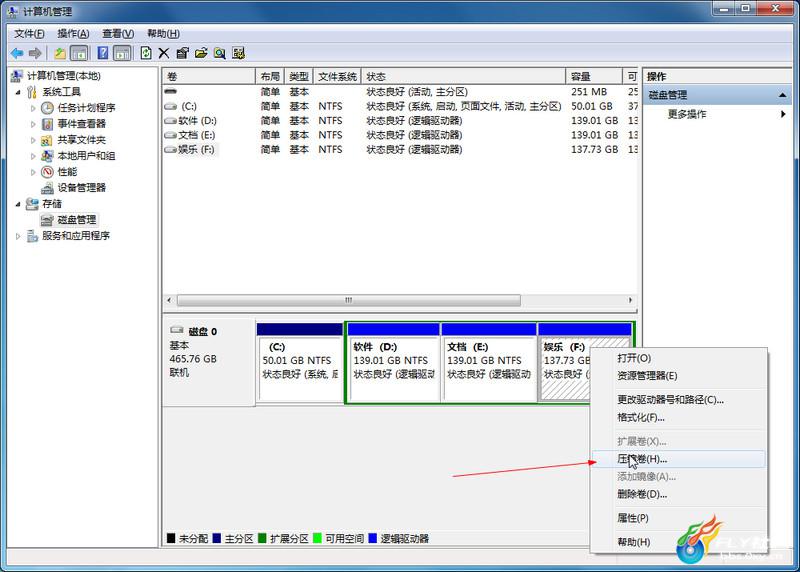Click the last toolbar icon for settings view
The image size is (800, 572).
click(238, 53)
